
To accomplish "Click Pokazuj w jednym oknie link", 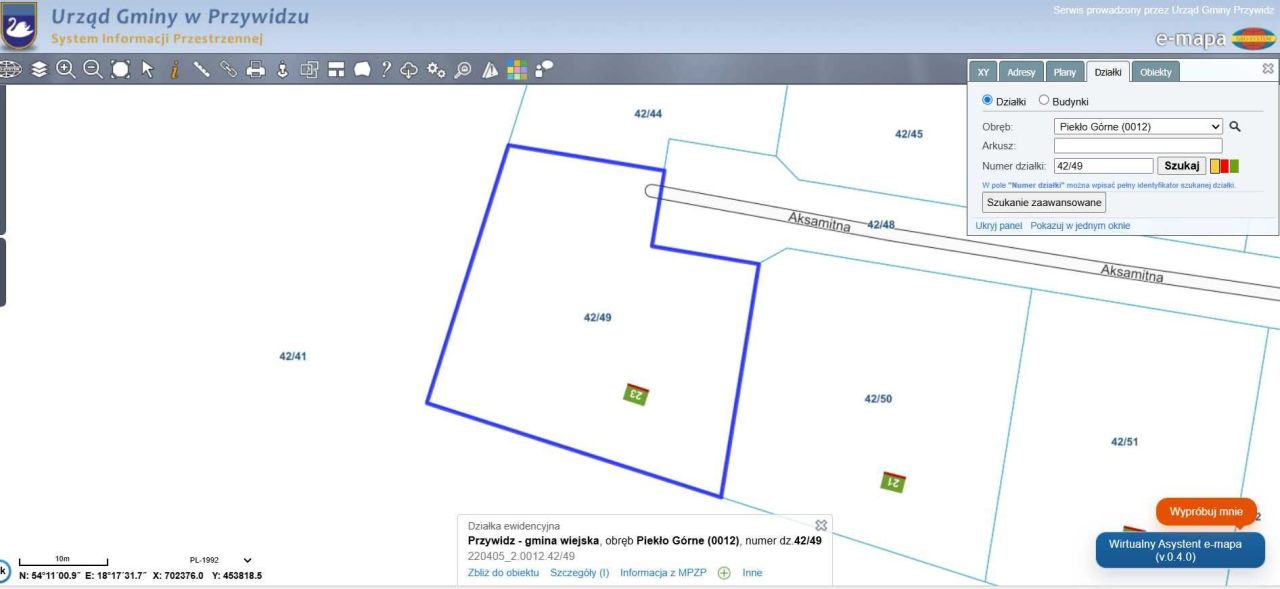I will (x=1080, y=226).
